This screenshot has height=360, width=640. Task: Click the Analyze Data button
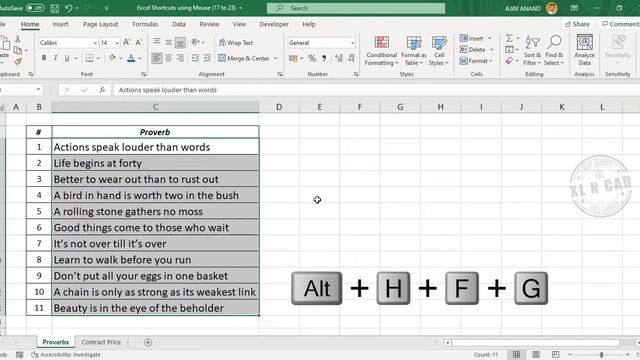584,50
